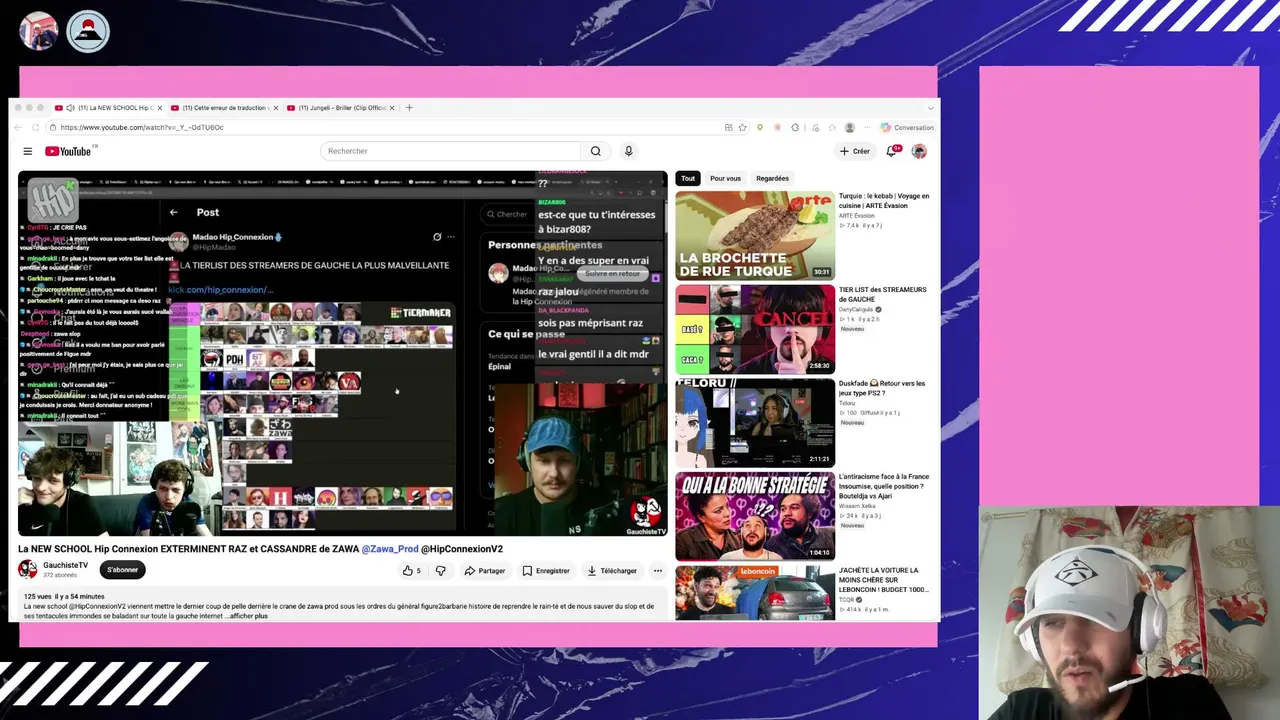
Task: Click the DanyCaligula channel name
Action: [x=858, y=310]
